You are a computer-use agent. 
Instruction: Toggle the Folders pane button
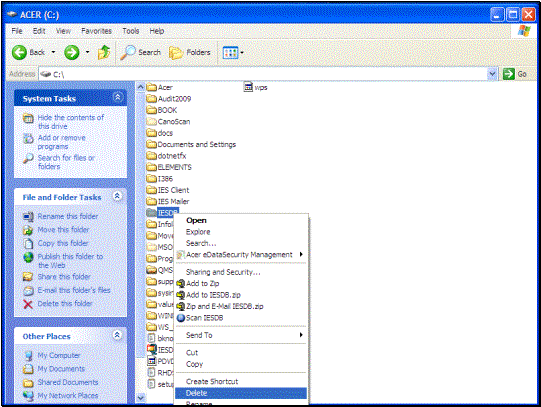[x=190, y=52]
